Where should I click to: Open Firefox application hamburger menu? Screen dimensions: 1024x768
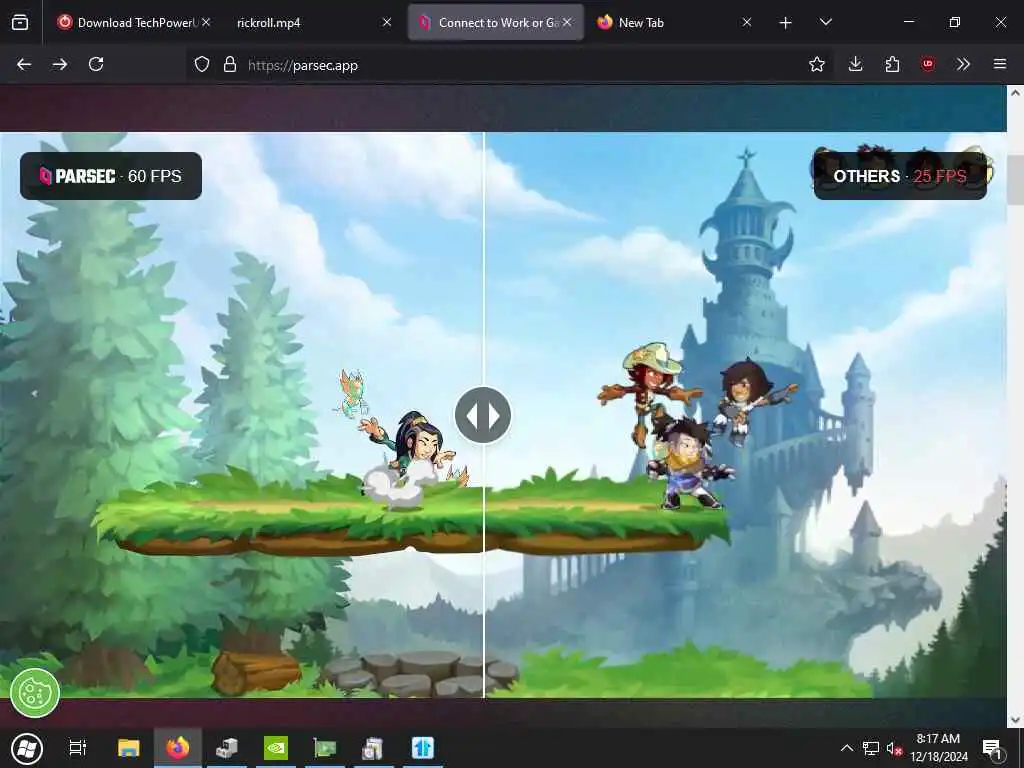tap(1000, 64)
